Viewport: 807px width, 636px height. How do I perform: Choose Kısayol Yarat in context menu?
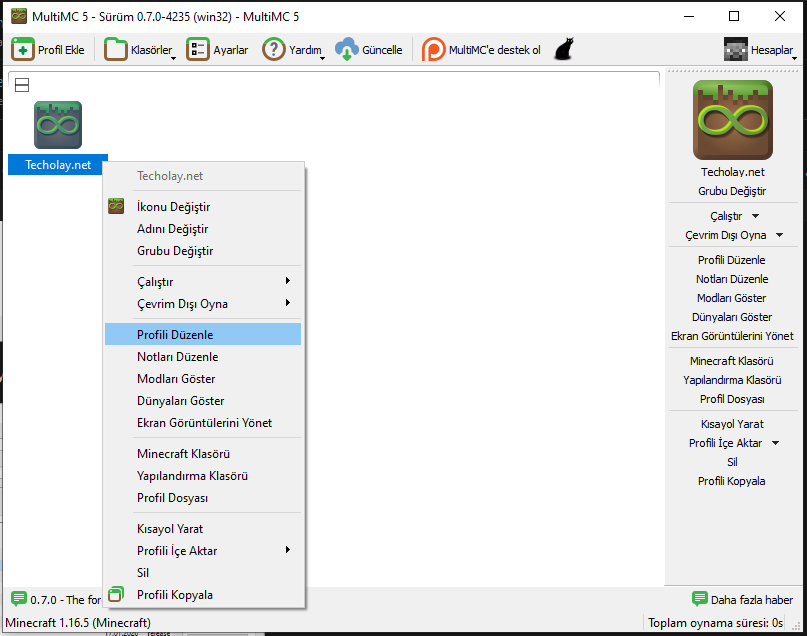pyautogui.click(x=203, y=529)
